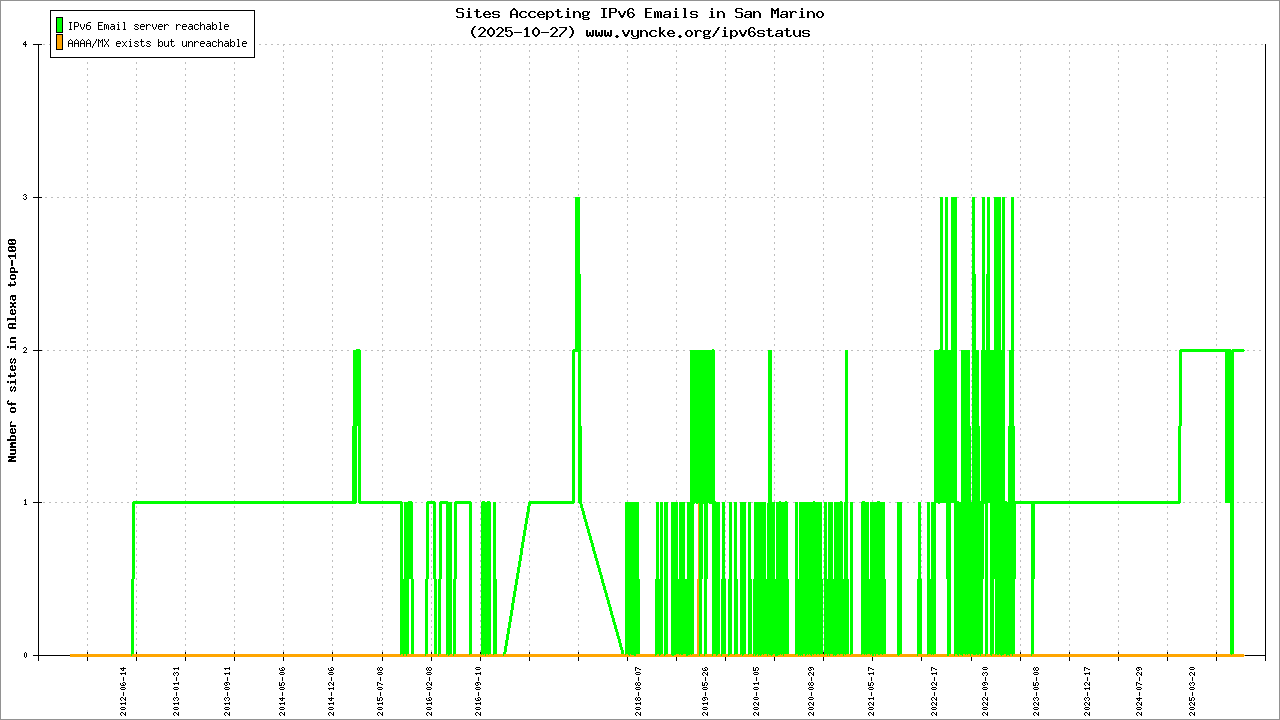Select the 'IPv6 Email server reachable' legend label
Viewport: 1280px width, 720px height.
(x=148, y=26)
